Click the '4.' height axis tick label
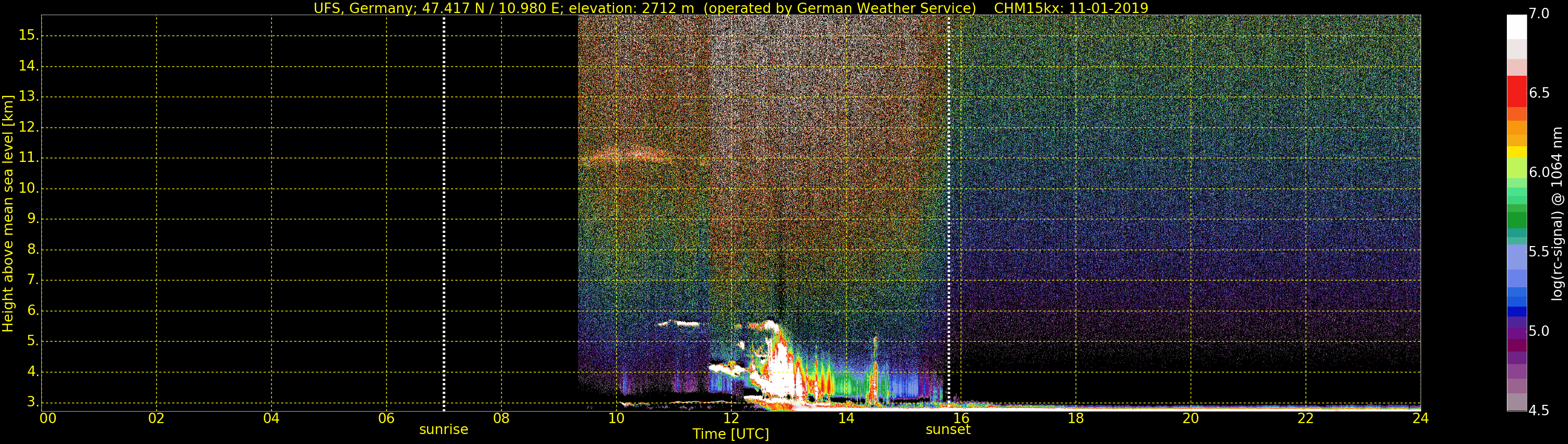This screenshot has height=444, width=1568. (32, 371)
